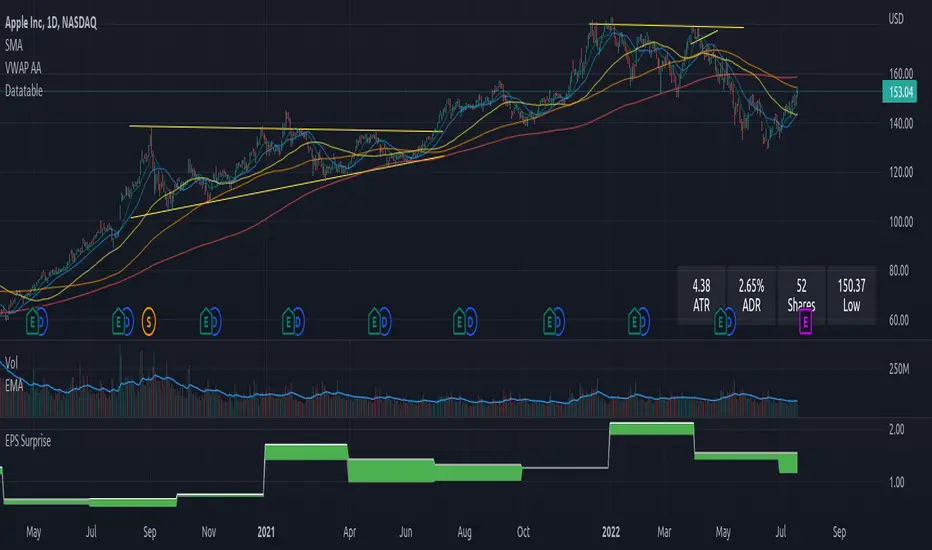The height and width of the screenshot is (550, 932).
Task: Click the earnings E marker above Nov 2020
Action: coord(207,321)
